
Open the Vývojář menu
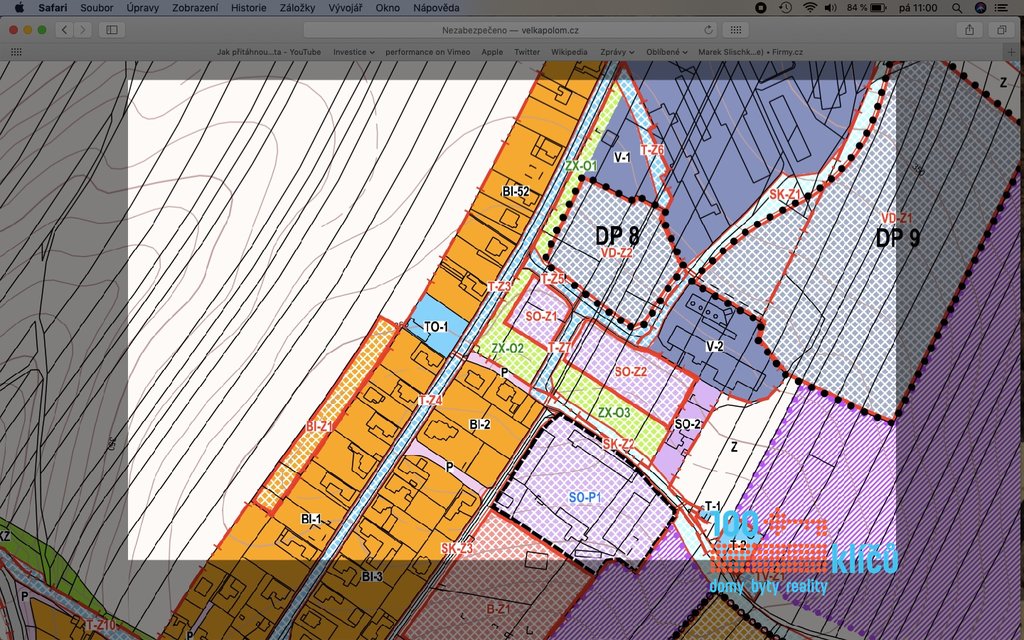pos(345,8)
